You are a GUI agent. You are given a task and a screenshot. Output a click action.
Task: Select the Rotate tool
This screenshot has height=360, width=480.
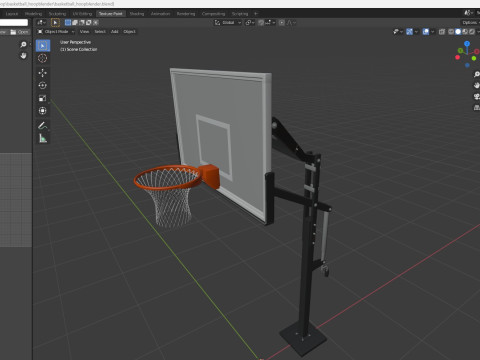(x=43, y=85)
